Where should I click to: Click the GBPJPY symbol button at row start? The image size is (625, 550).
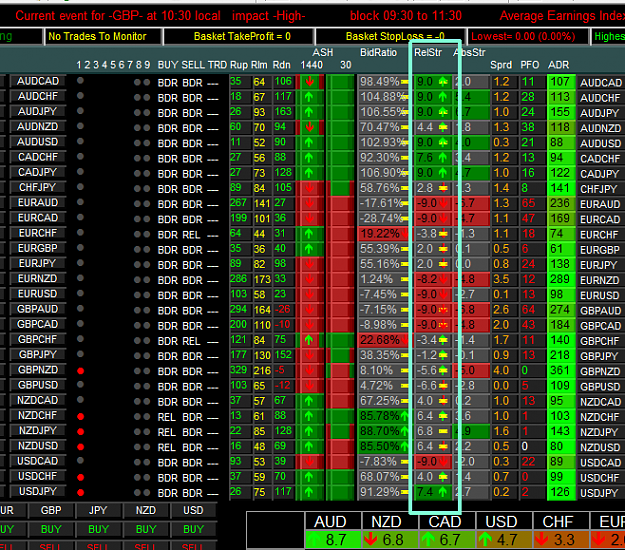tap(38, 355)
